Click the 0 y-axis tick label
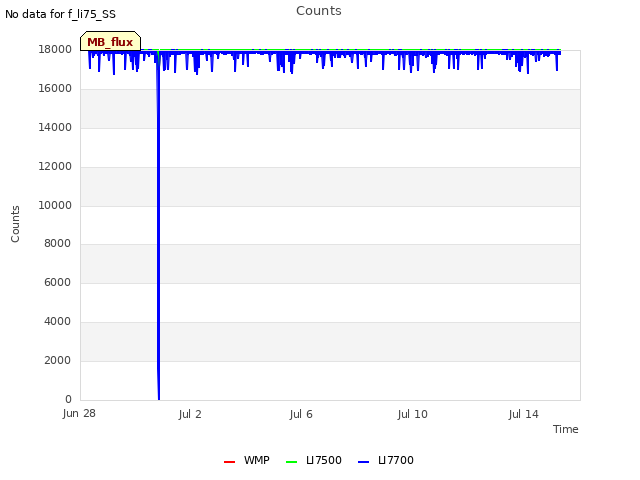Image resolution: width=640 pixels, height=480 pixels. pyautogui.click(x=68, y=399)
